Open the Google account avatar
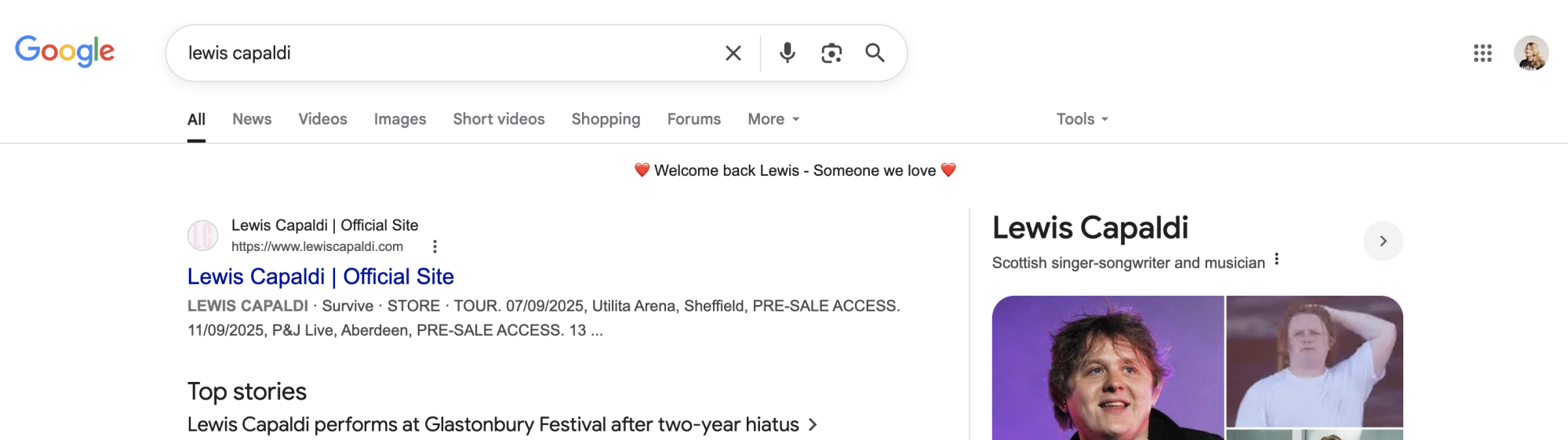The height and width of the screenshot is (440, 1568). (x=1531, y=53)
